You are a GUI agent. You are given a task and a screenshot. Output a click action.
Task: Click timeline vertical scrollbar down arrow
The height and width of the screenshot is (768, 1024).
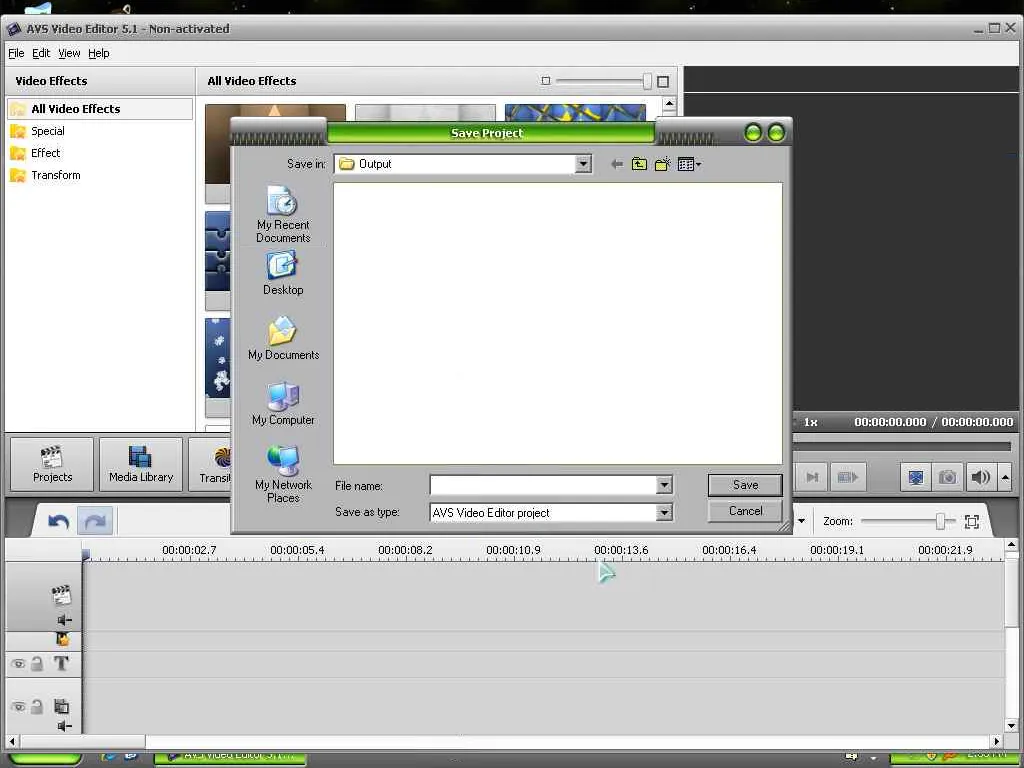click(x=1011, y=726)
